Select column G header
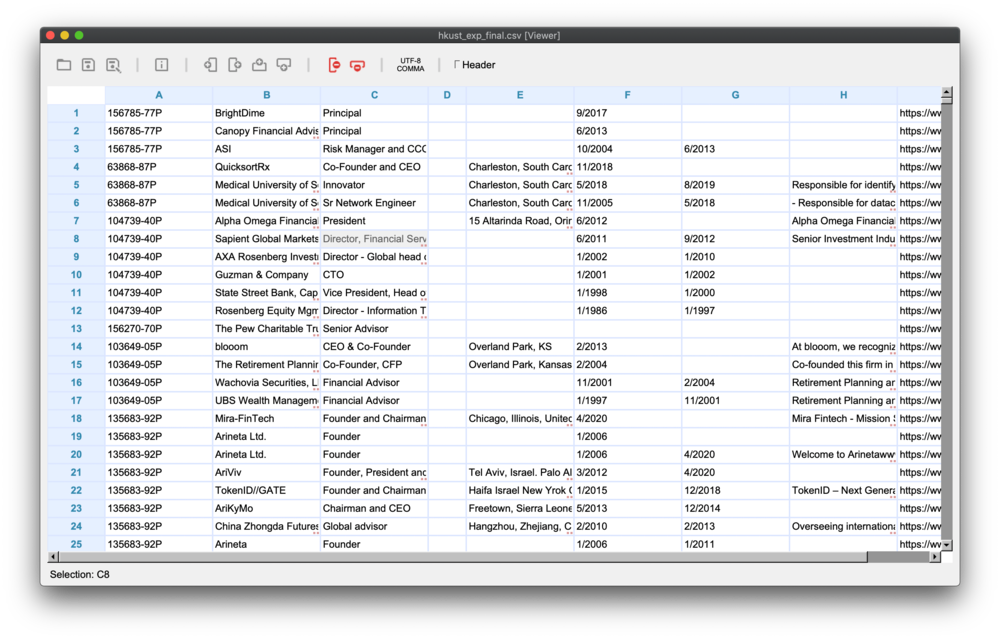 tap(735, 95)
